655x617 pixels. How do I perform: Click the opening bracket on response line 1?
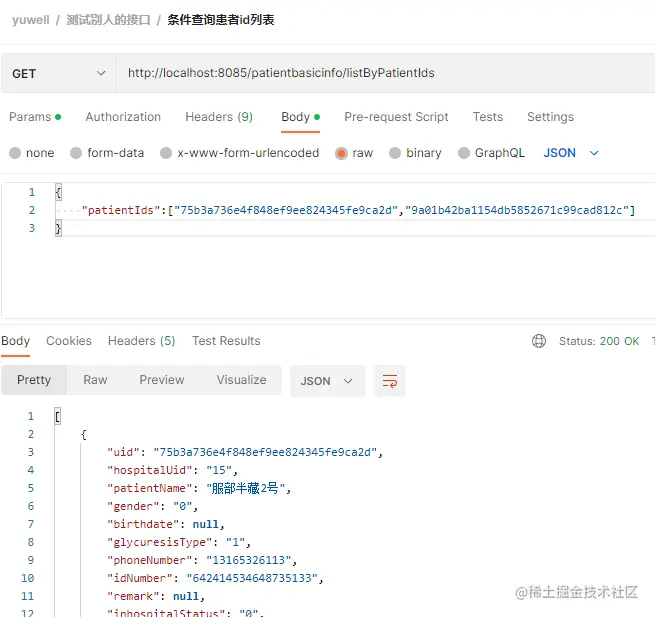57,416
